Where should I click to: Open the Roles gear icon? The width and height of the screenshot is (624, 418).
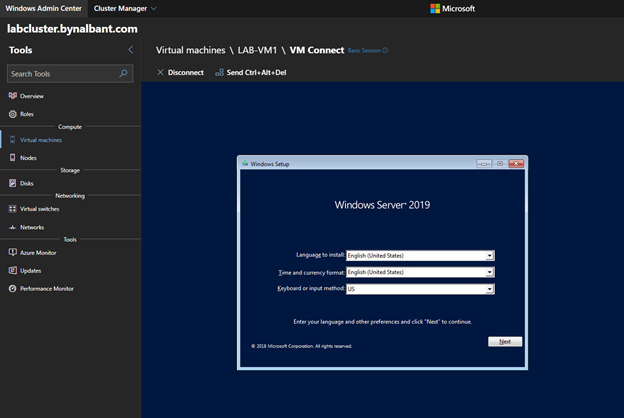(13, 114)
